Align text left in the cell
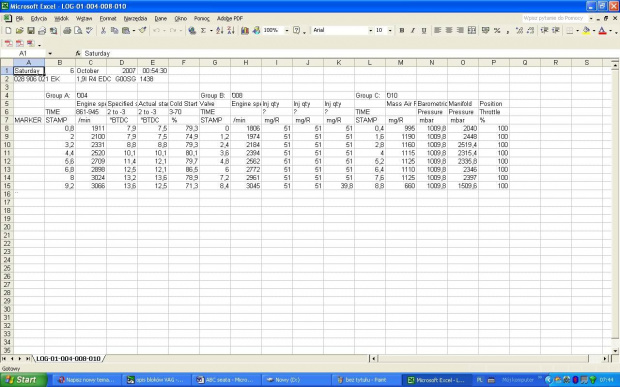This screenshot has width=620, height=387. tap(437, 30)
